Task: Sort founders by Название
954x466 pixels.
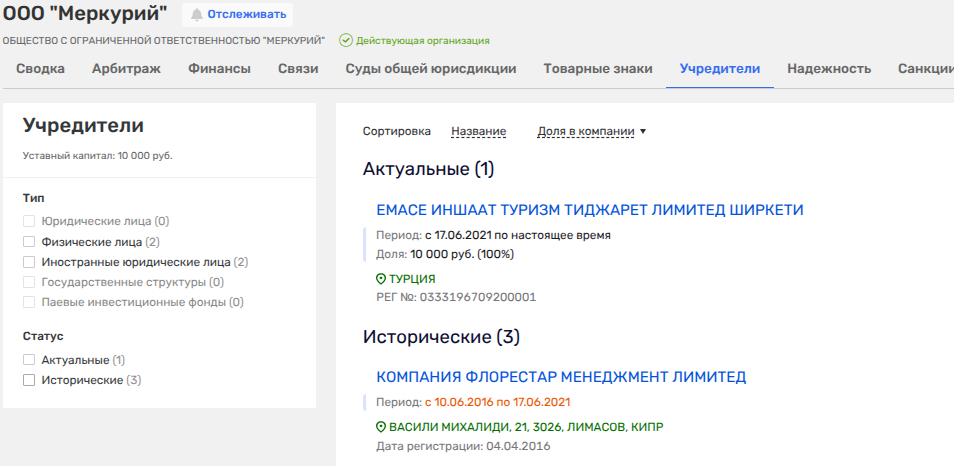Action: [478, 131]
